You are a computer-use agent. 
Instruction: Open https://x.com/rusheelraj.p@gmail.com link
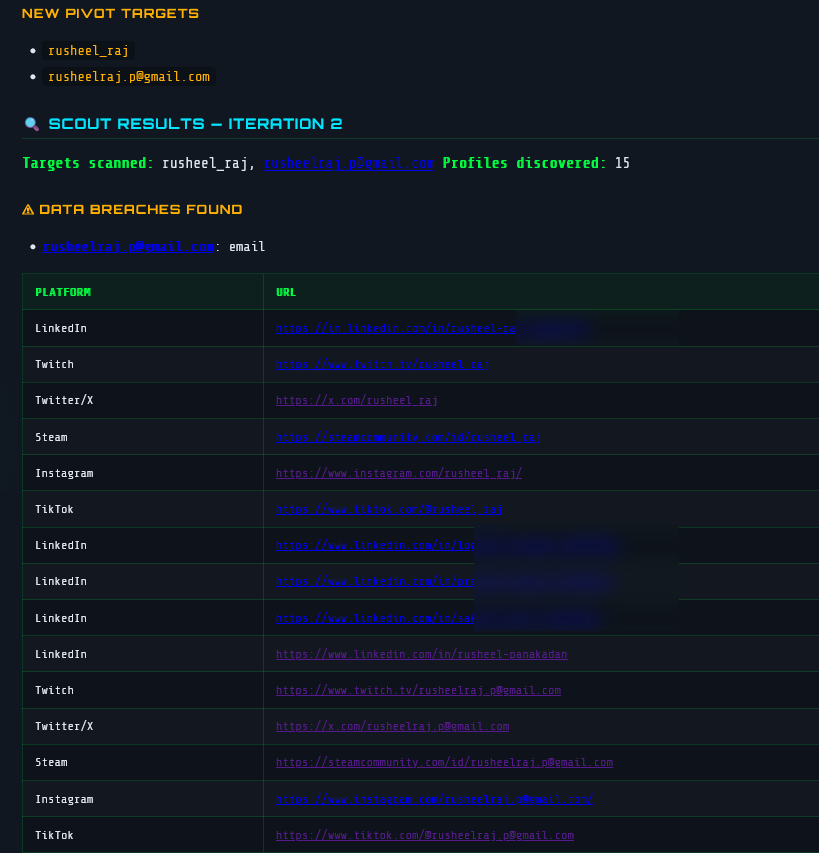click(x=391, y=726)
